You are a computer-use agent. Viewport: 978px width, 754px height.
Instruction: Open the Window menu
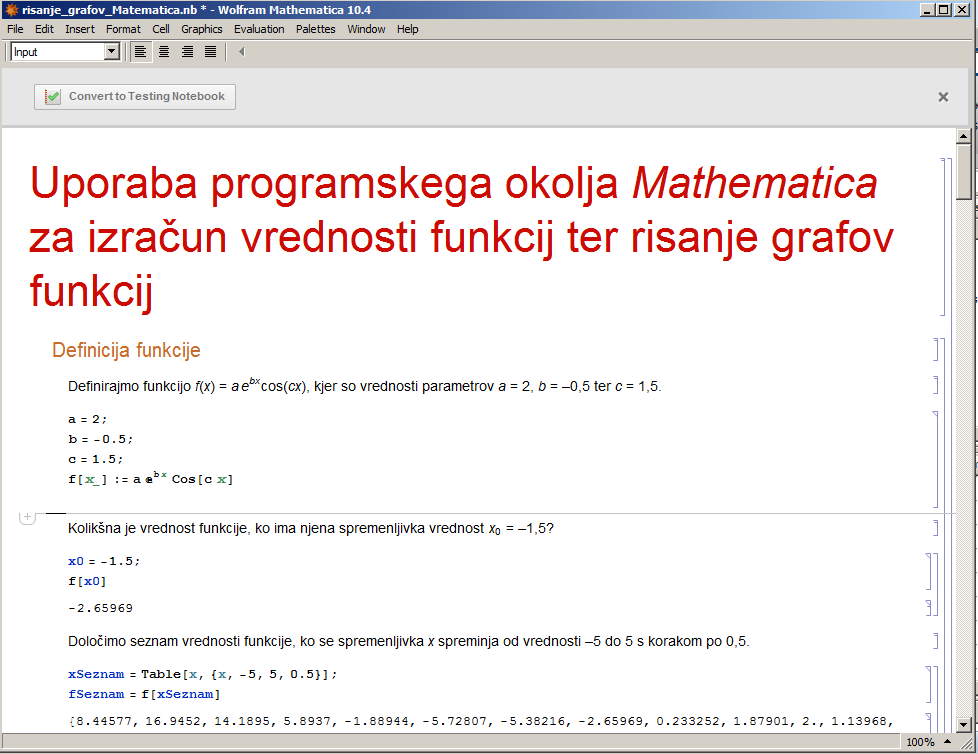click(366, 29)
